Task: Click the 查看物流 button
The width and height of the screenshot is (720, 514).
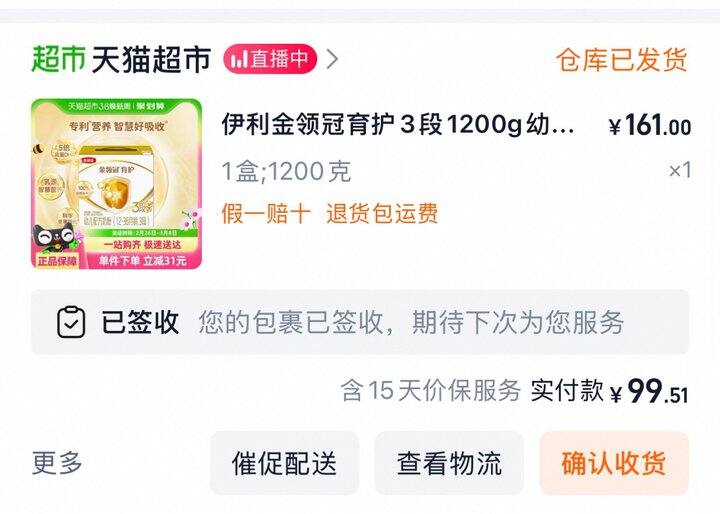Action: 449,463
